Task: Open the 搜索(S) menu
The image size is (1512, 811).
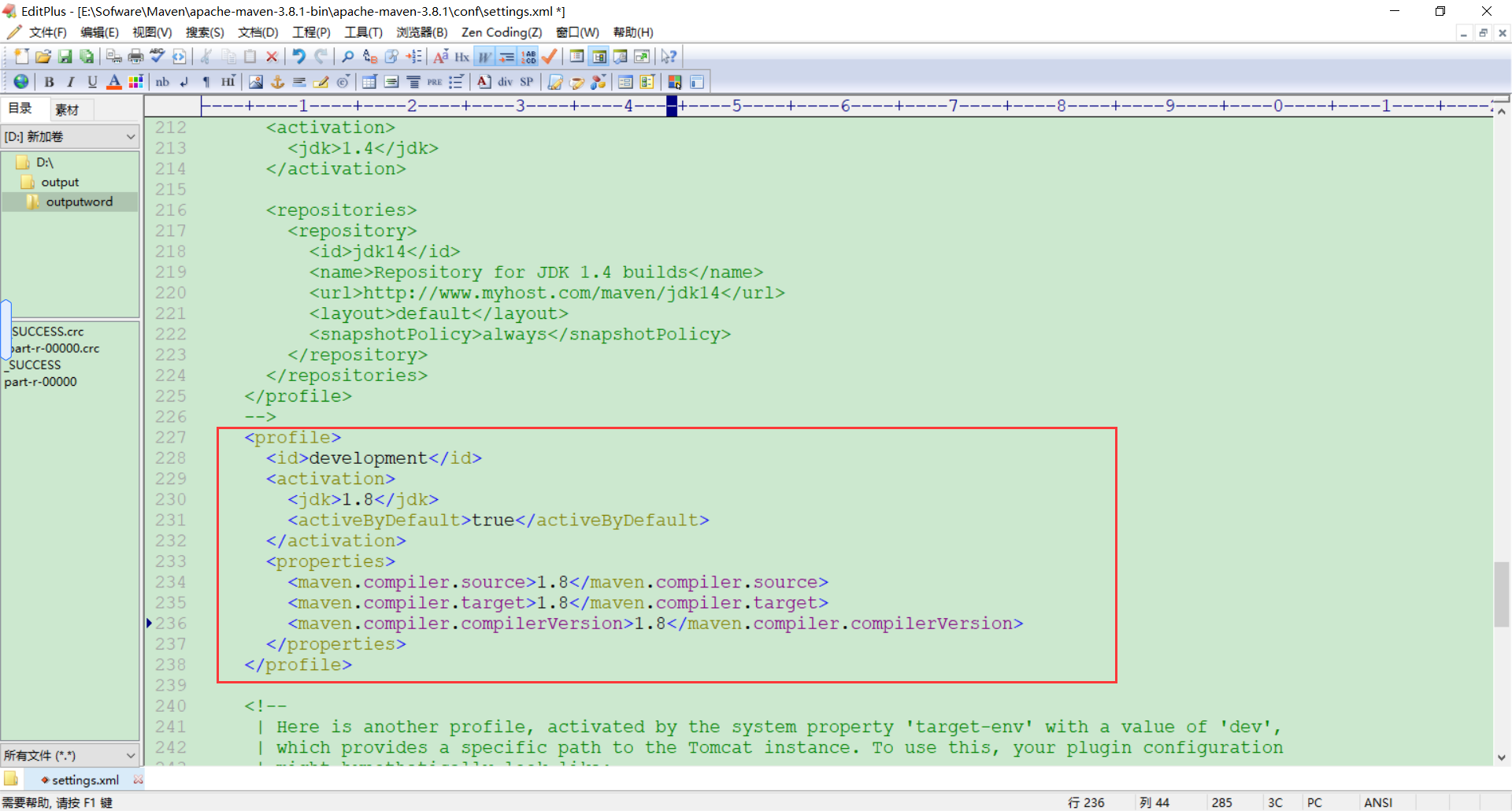Action: [205, 32]
